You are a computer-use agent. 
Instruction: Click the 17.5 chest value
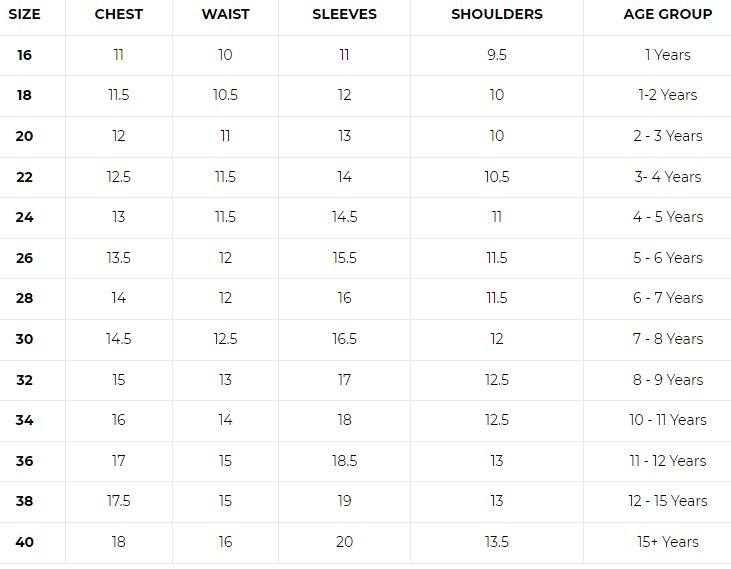(118, 501)
